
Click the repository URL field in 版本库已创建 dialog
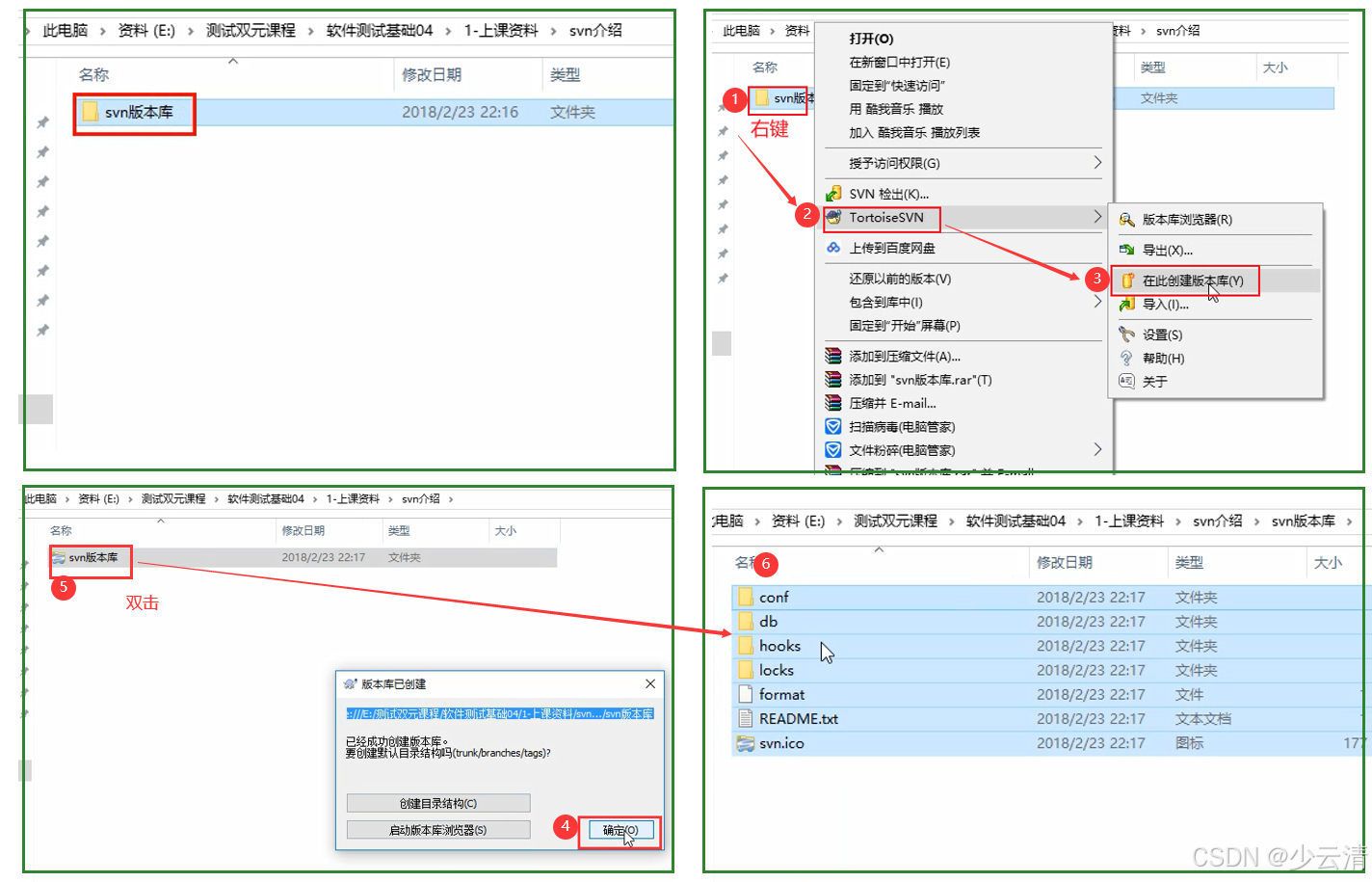pyautogui.click(x=500, y=713)
